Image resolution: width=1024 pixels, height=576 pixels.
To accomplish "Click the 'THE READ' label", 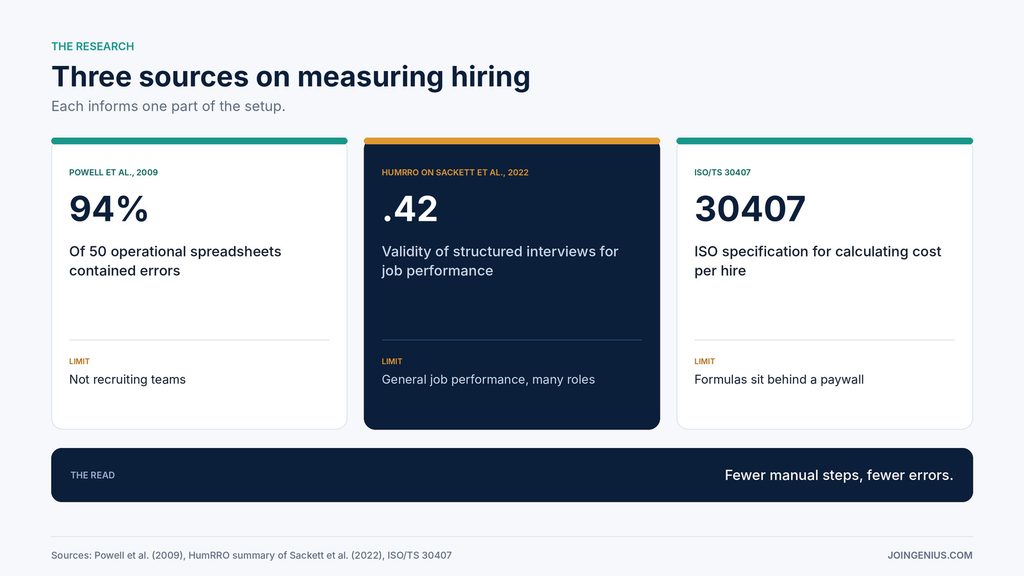I will (93, 475).
